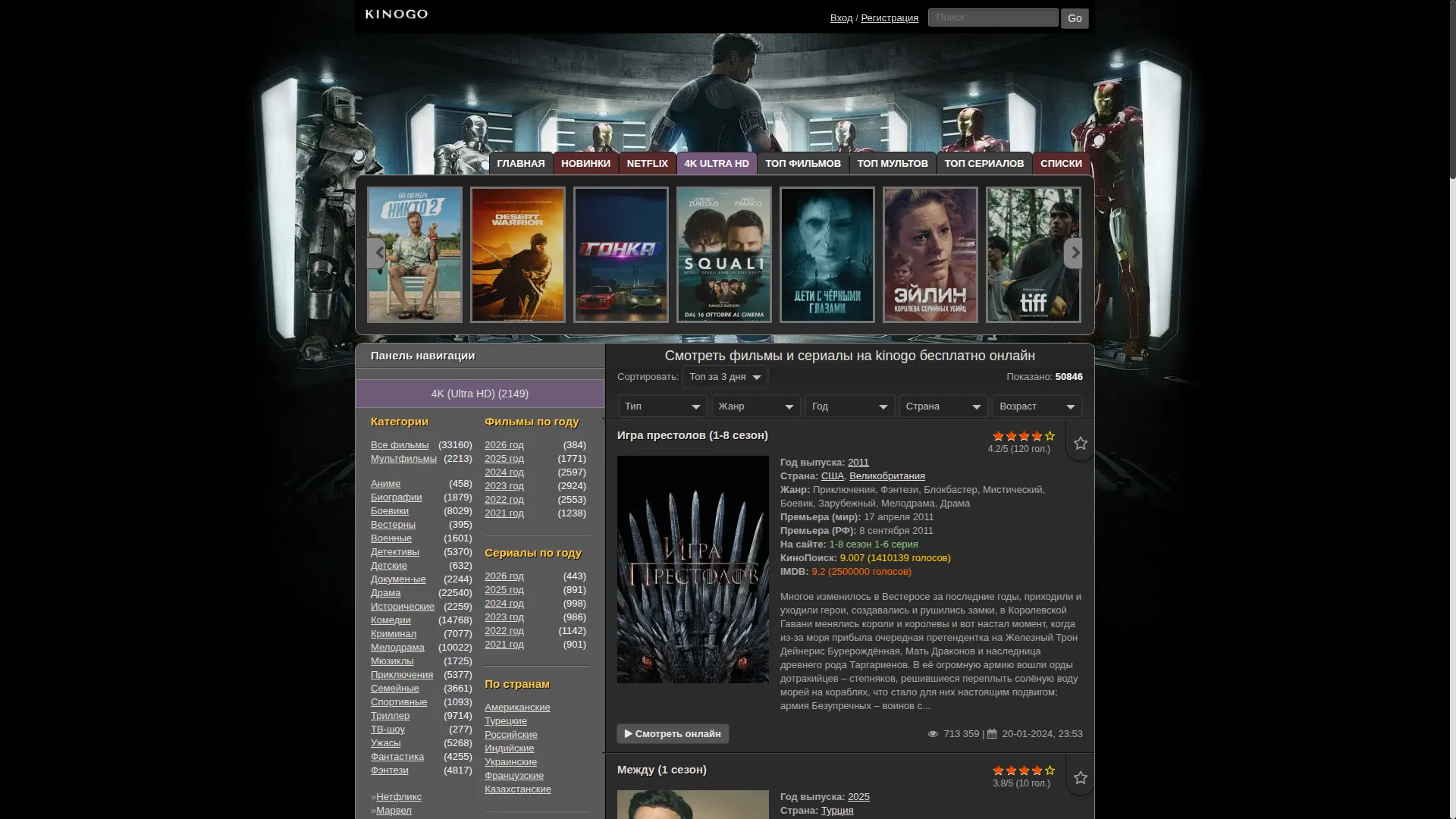Open Сортировать dropdown Топ за 3 дня
Screen dimensions: 1456x819
(x=725, y=377)
